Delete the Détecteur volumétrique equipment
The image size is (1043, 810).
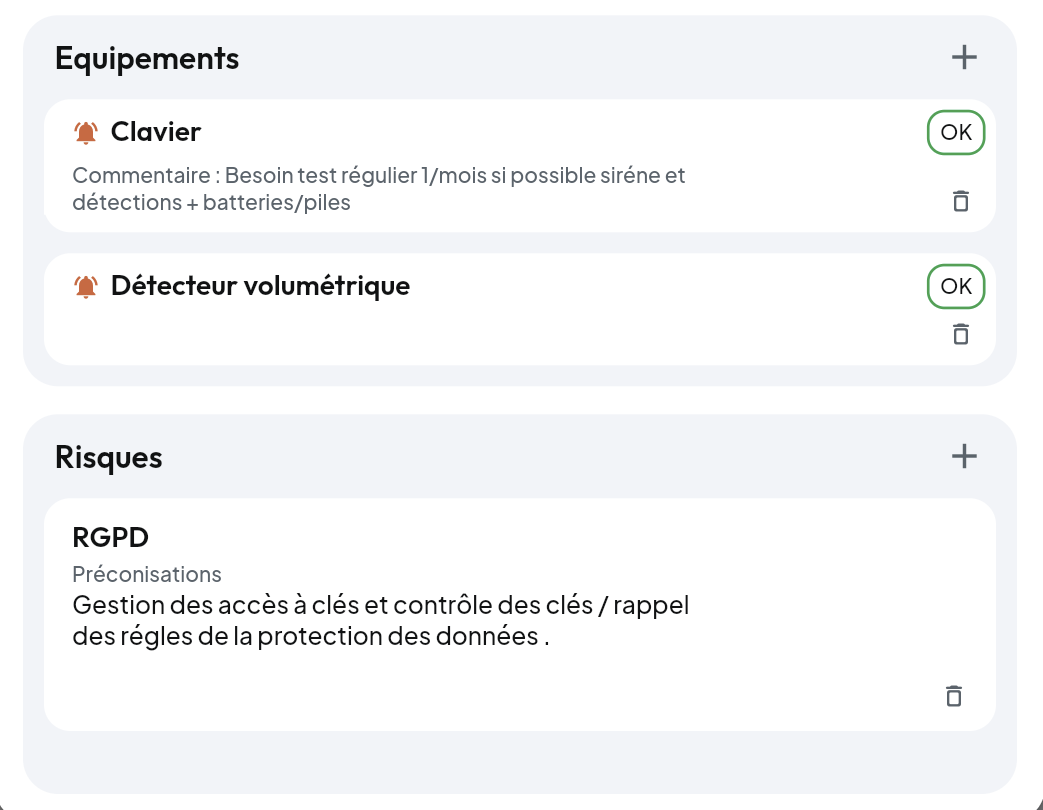coord(960,334)
